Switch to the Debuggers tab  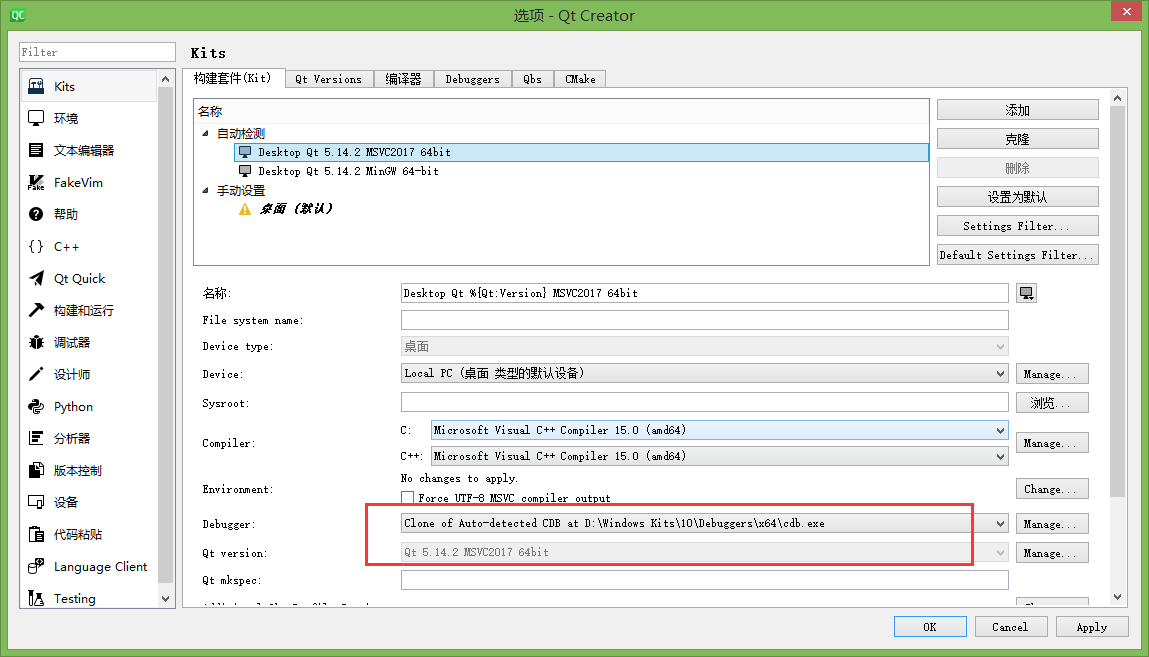tap(472, 79)
